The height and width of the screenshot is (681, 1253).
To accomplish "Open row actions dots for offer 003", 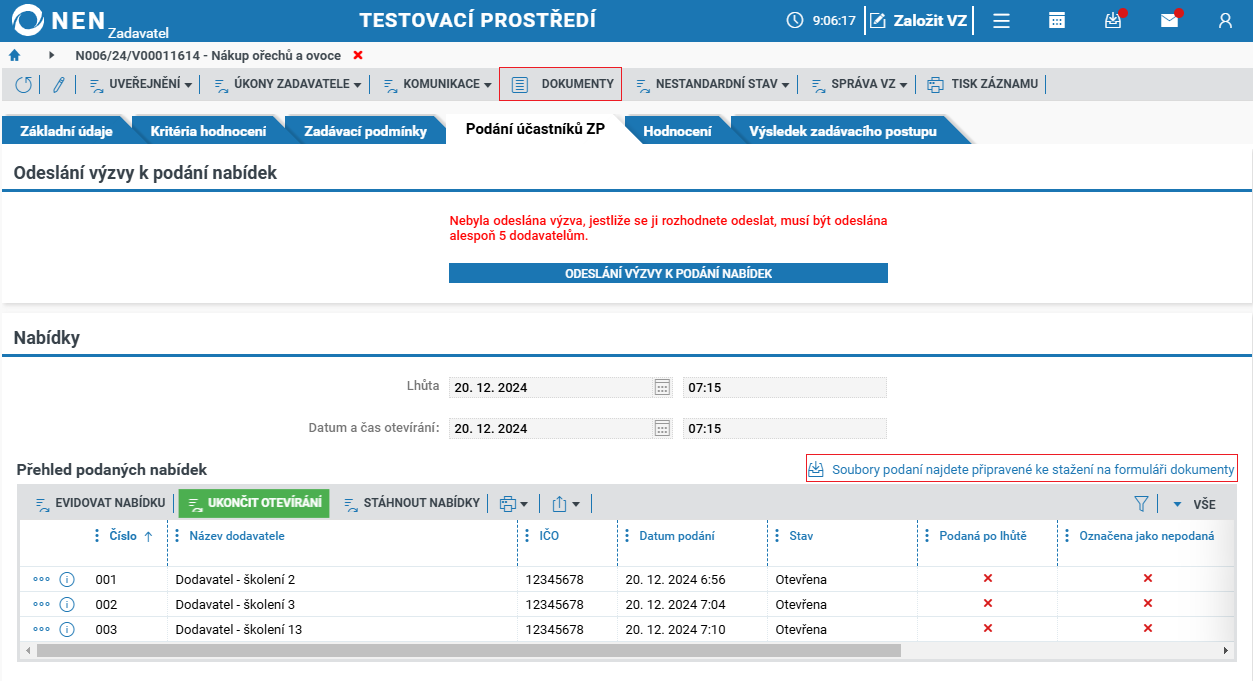I will click(41, 629).
